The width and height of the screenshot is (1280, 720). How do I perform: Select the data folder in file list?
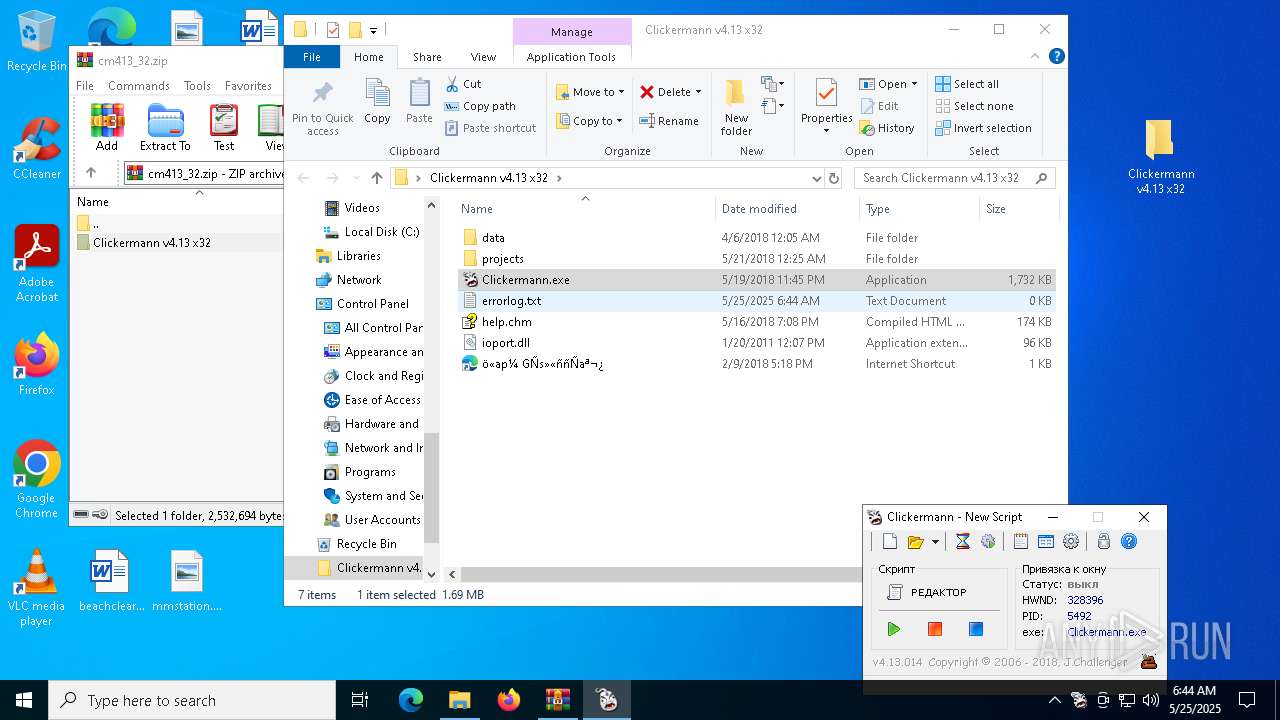coord(758,238)
